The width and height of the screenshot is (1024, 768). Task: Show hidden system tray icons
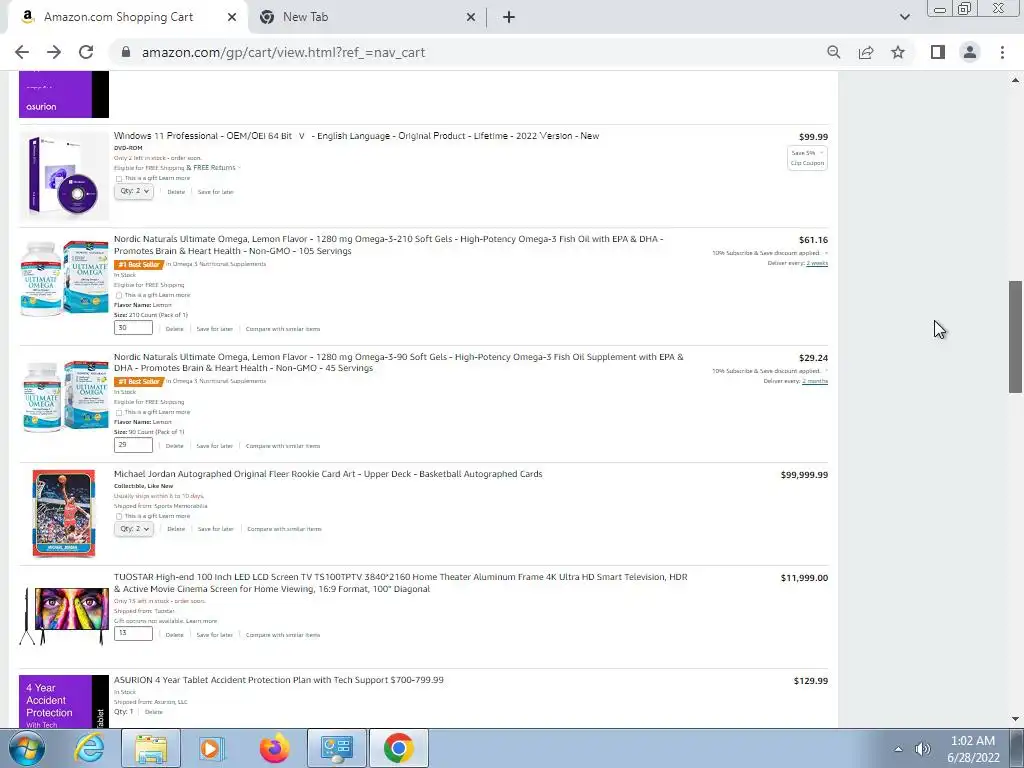tap(899, 749)
